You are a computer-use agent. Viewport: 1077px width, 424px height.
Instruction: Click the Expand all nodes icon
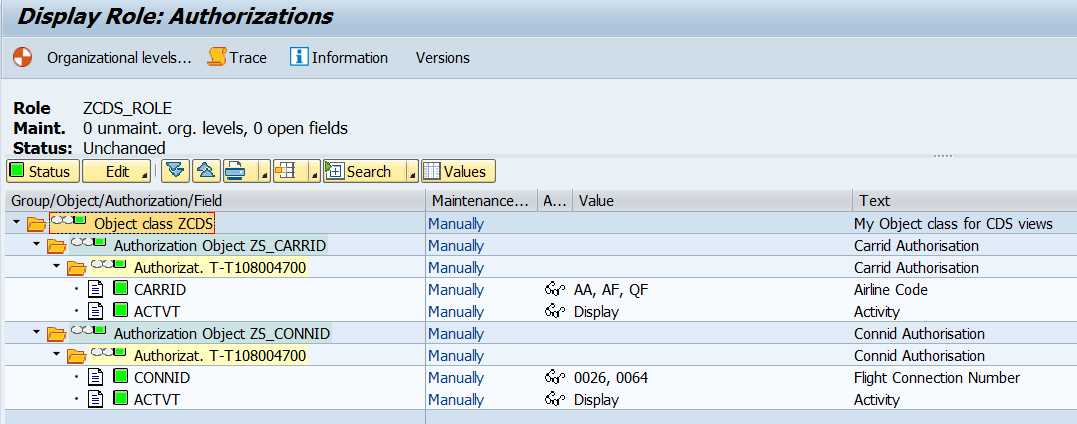[x=176, y=172]
